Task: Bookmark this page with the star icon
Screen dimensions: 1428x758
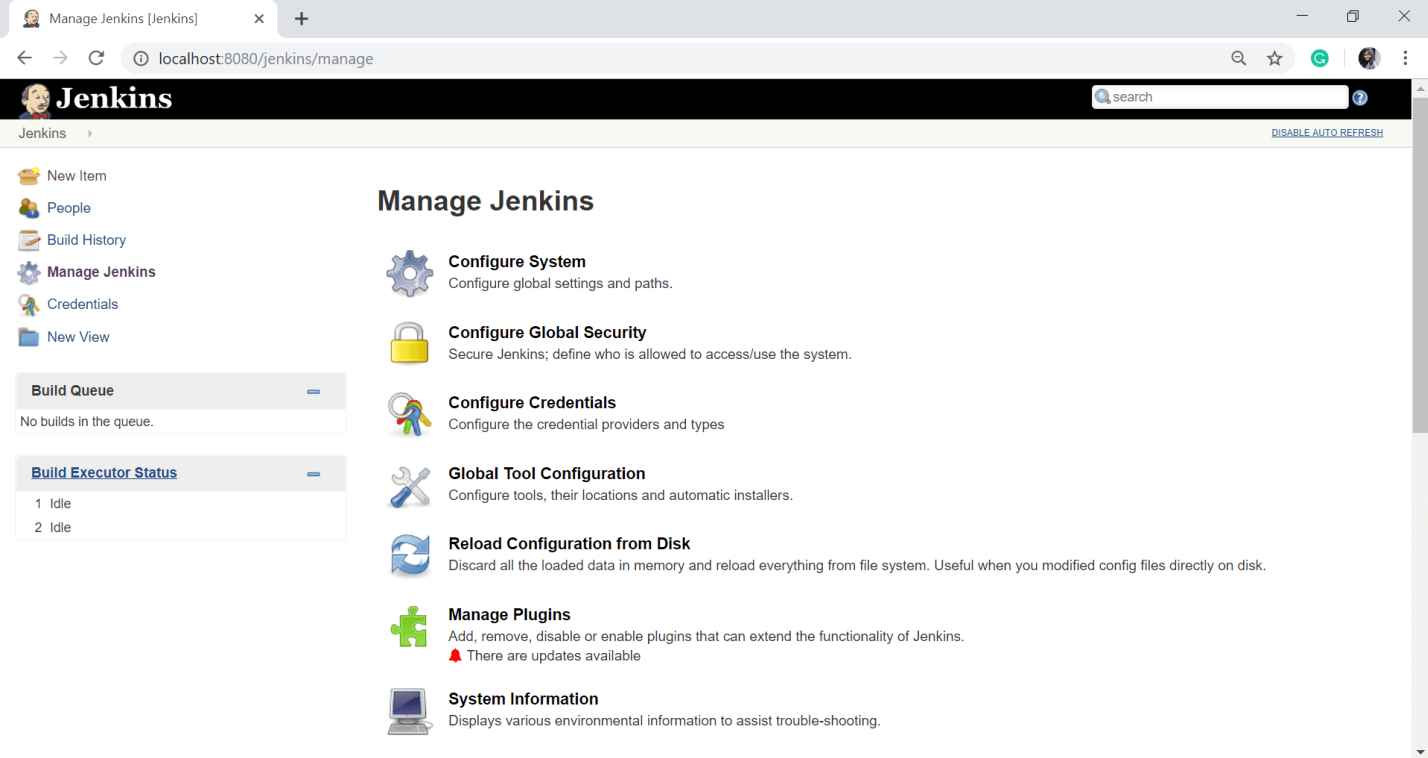Action: pos(1274,58)
